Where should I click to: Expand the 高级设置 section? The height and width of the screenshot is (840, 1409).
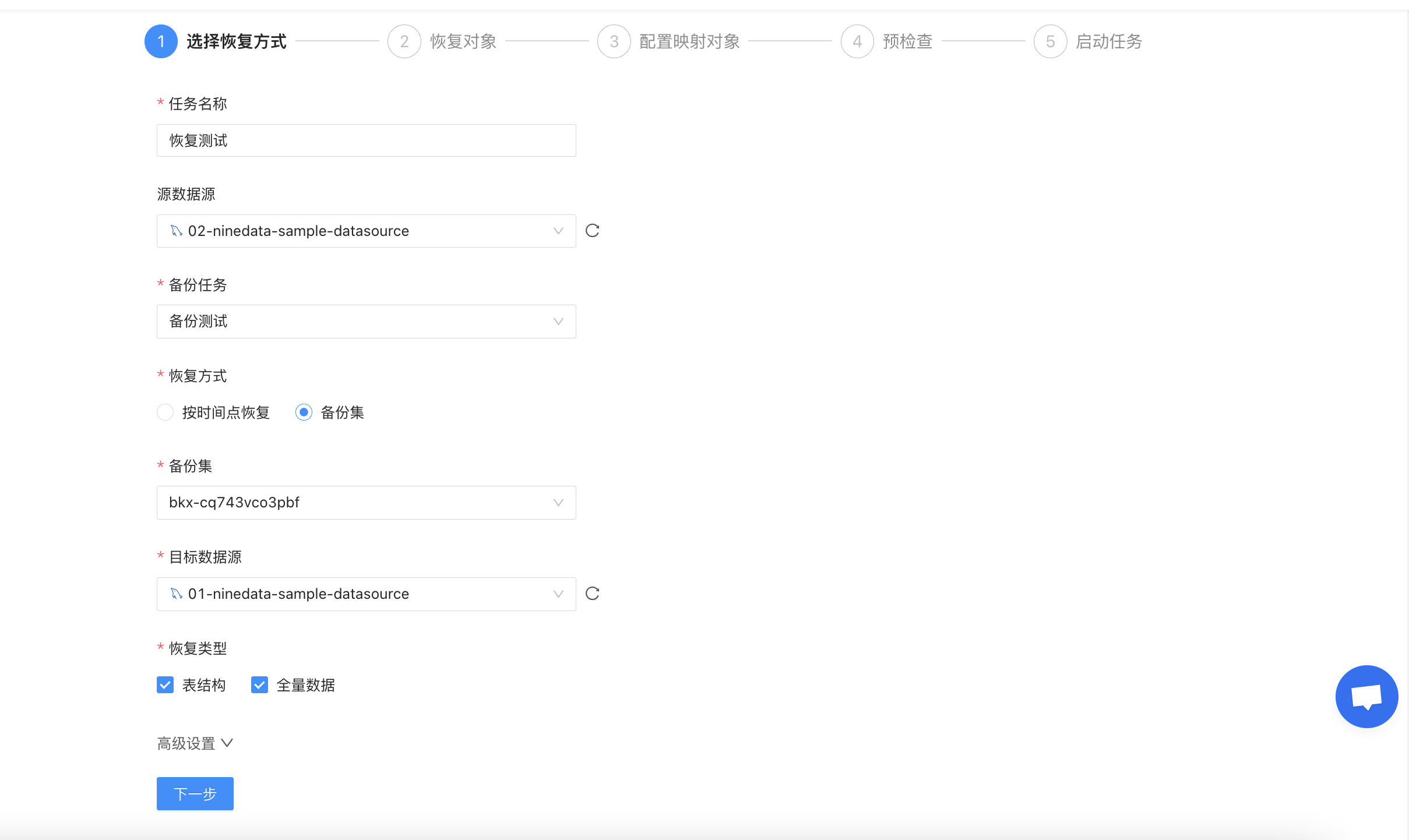point(195,743)
